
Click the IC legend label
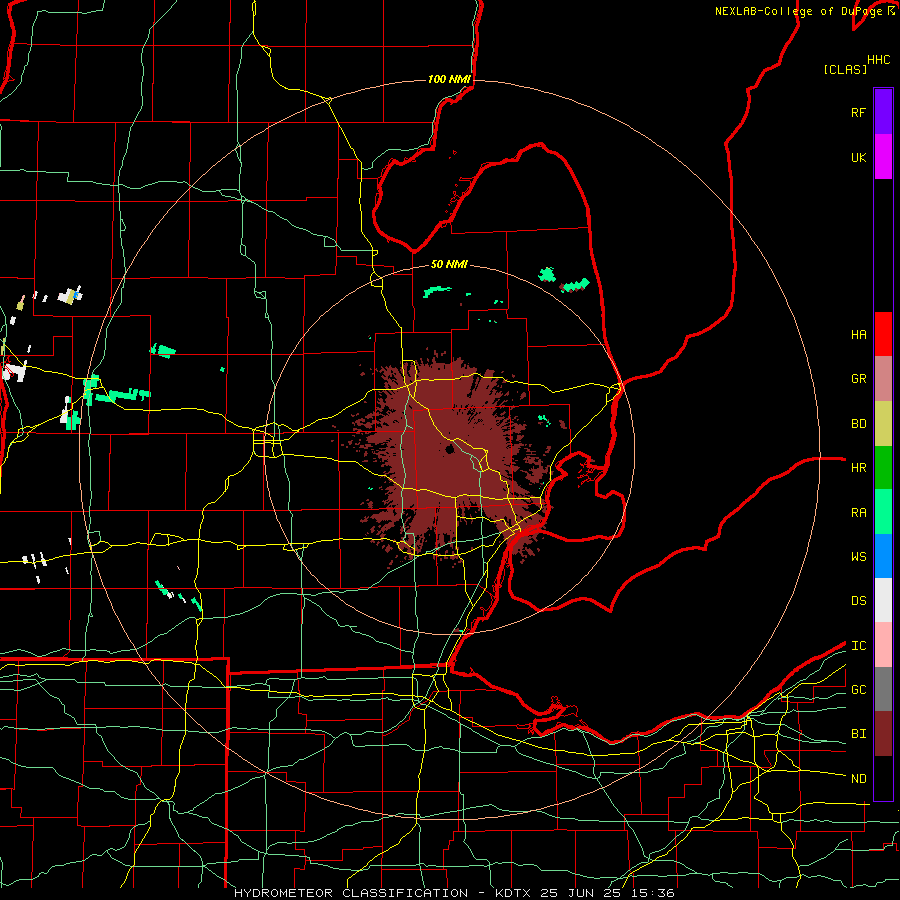click(858, 645)
